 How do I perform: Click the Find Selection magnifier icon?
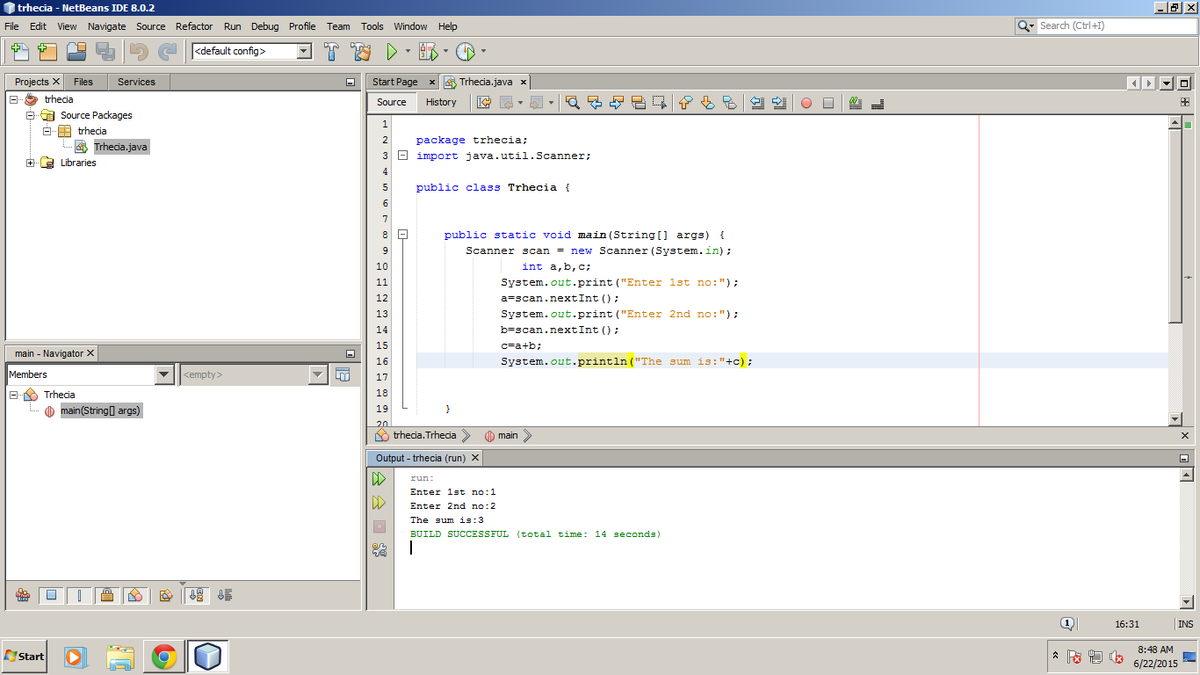coord(572,102)
